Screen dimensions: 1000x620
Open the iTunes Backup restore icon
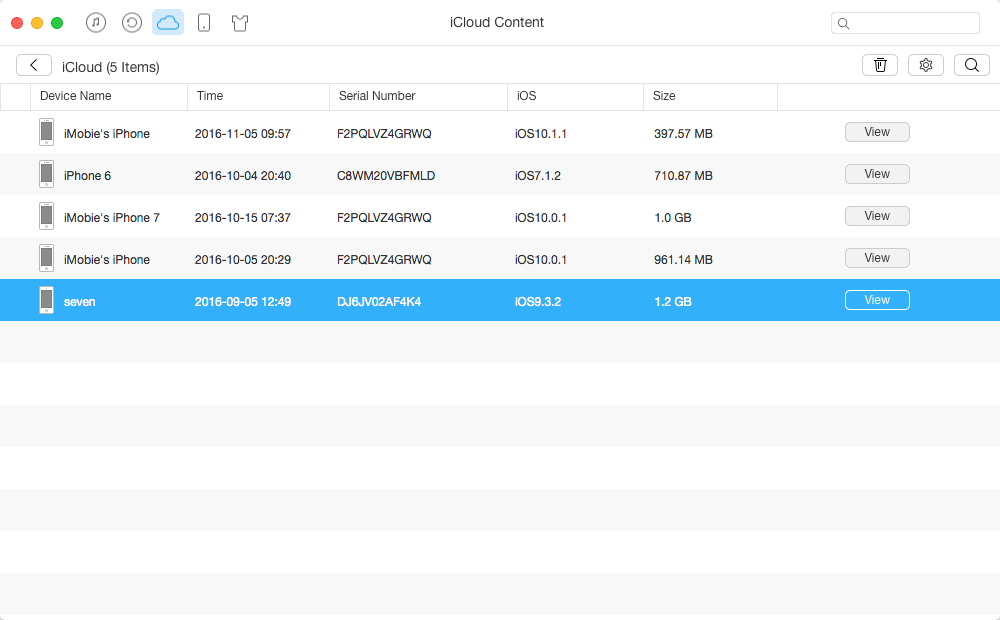(131, 23)
